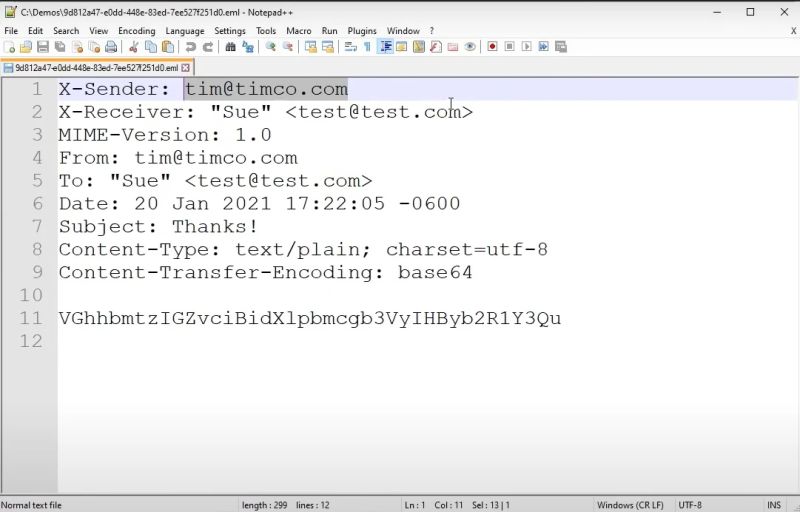Image resolution: width=800 pixels, height=512 pixels.
Task: Click the Ln : 1 status bar entry
Action: pyautogui.click(x=414, y=505)
